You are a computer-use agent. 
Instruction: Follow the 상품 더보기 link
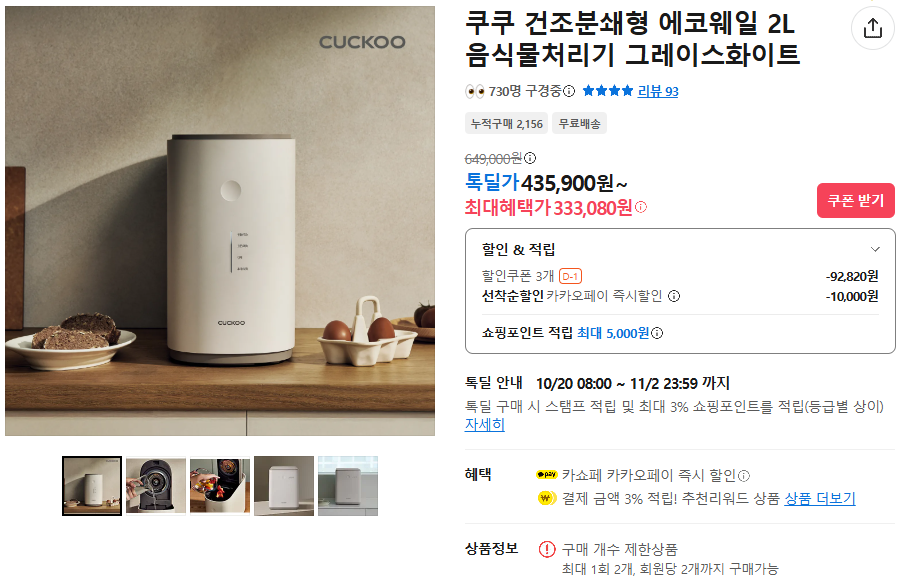820,499
